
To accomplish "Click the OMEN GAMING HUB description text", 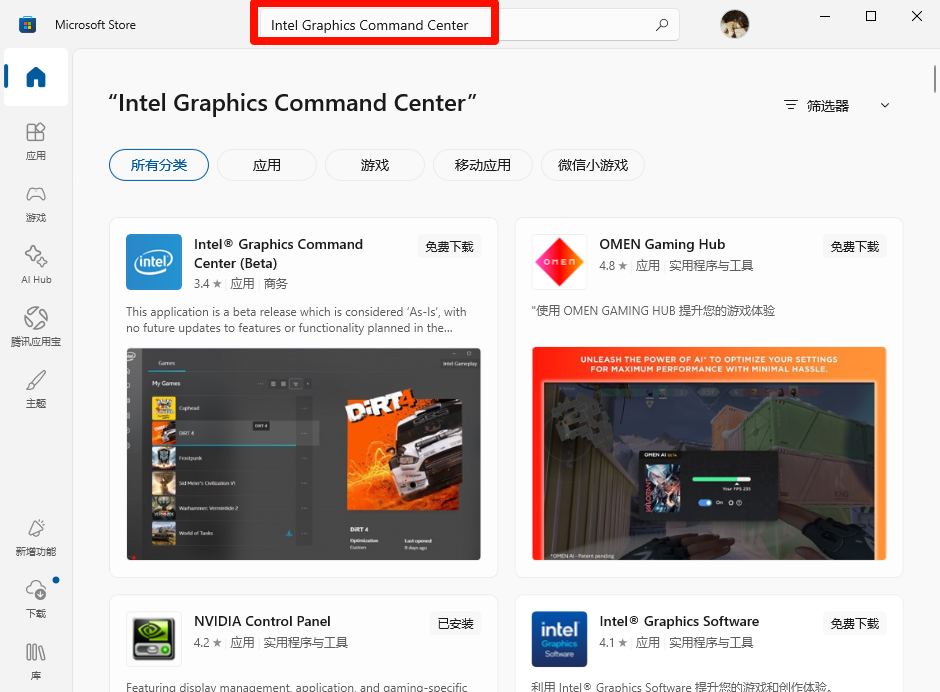I will coord(653,311).
